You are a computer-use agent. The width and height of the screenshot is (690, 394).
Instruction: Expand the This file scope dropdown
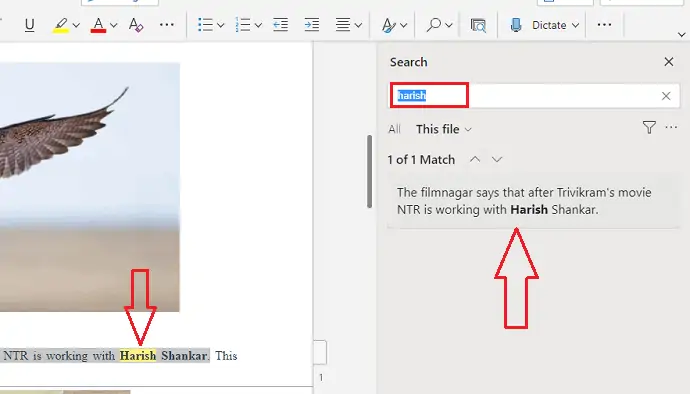pyautogui.click(x=444, y=129)
